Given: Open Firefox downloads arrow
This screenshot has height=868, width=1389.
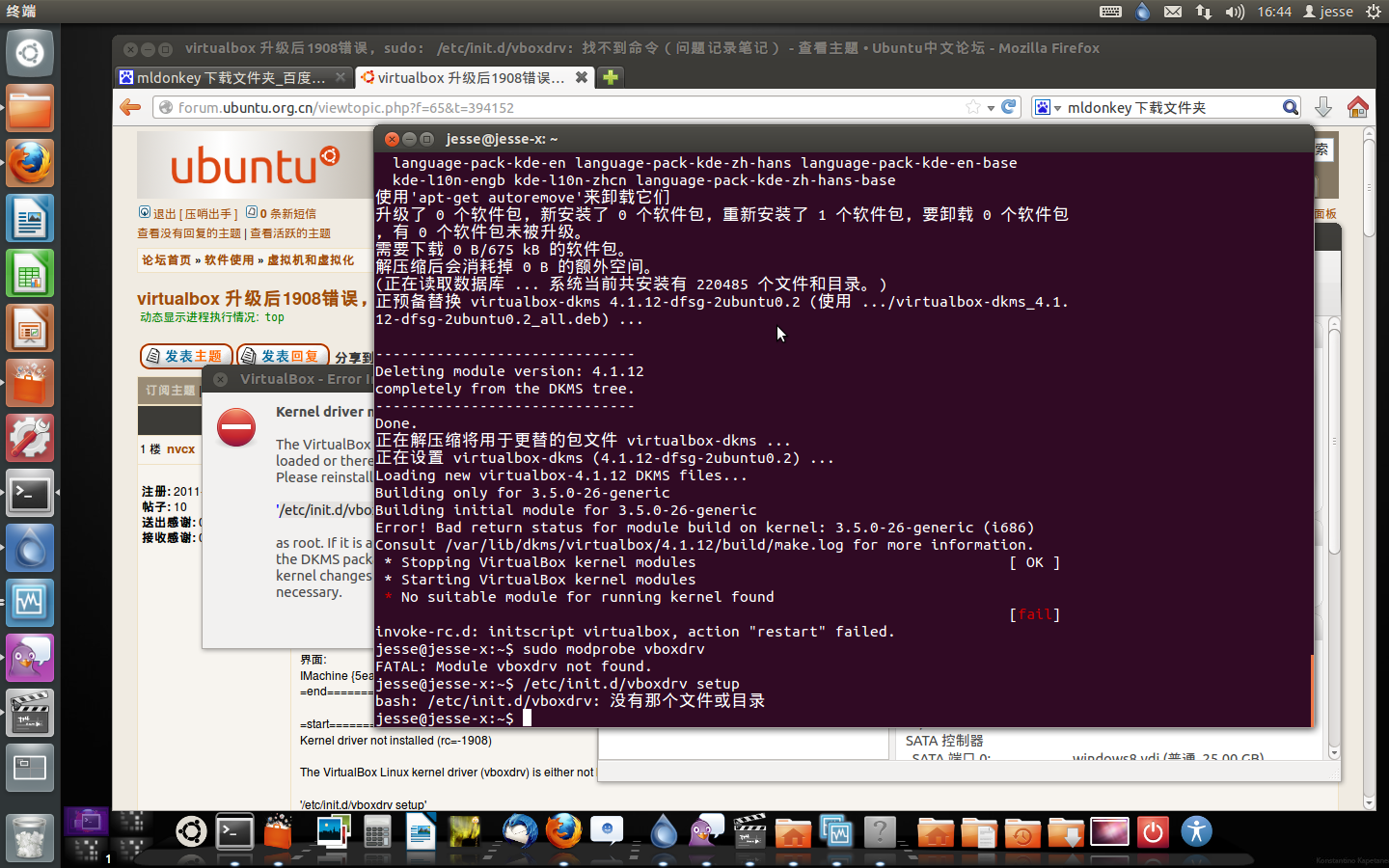Looking at the screenshot, I should coord(1323,107).
